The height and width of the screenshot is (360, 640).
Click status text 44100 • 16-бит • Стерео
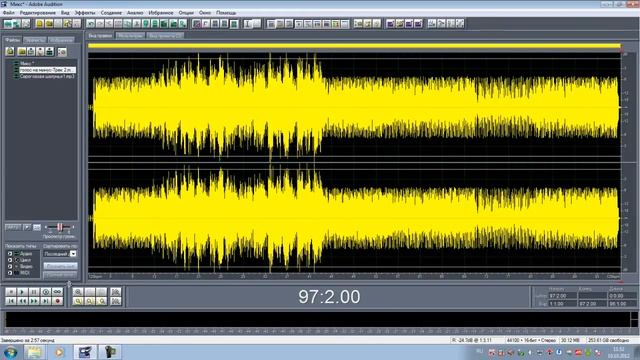(x=531, y=340)
